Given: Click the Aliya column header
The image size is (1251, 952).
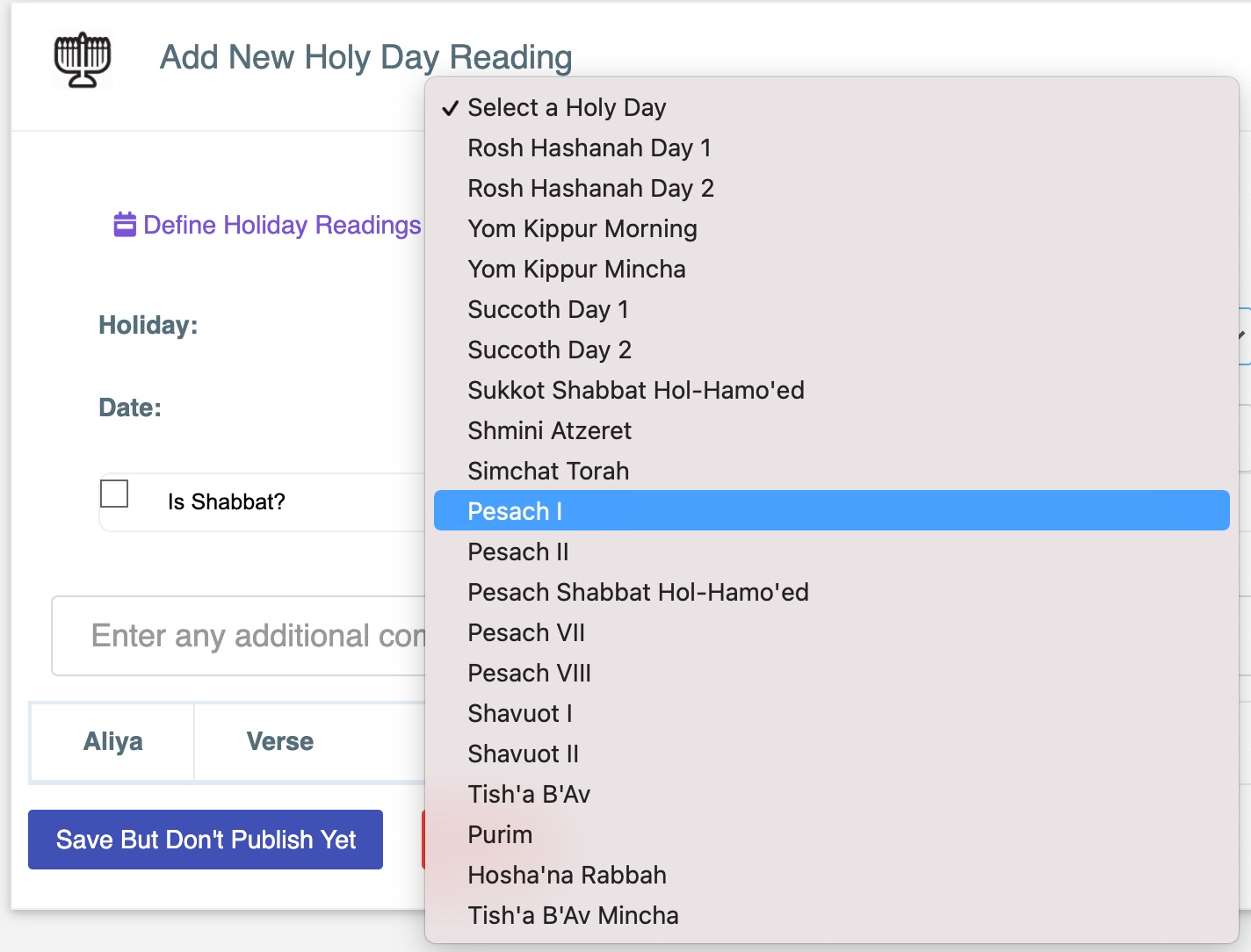Looking at the screenshot, I should (x=112, y=741).
